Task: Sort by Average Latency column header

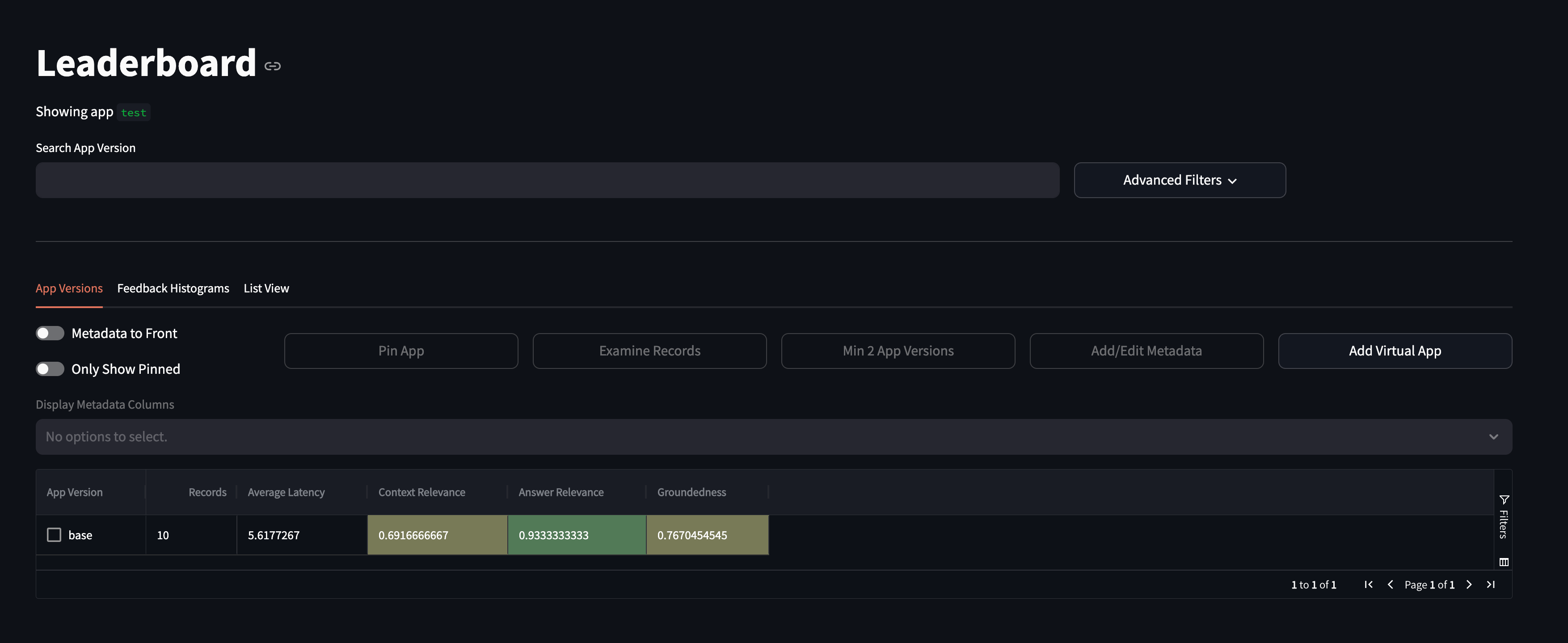Action: tap(286, 492)
